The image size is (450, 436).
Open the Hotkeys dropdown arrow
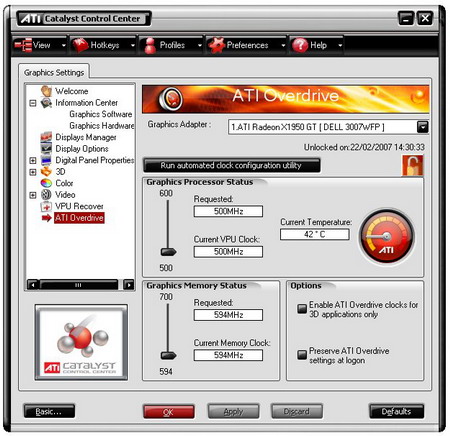pos(133,45)
